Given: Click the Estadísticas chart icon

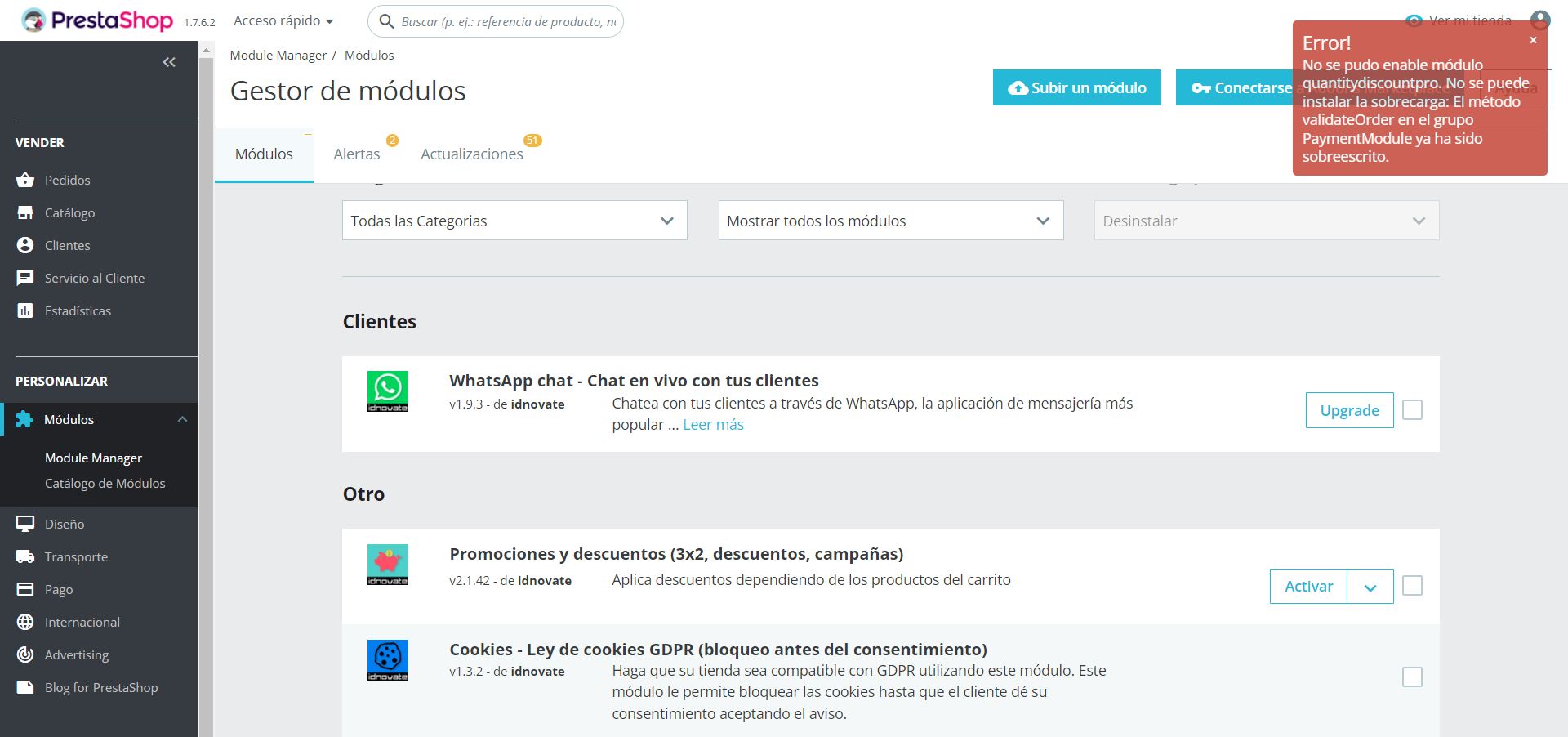Looking at the screenshot, I should pyautogui.click(x=25, y=310).
